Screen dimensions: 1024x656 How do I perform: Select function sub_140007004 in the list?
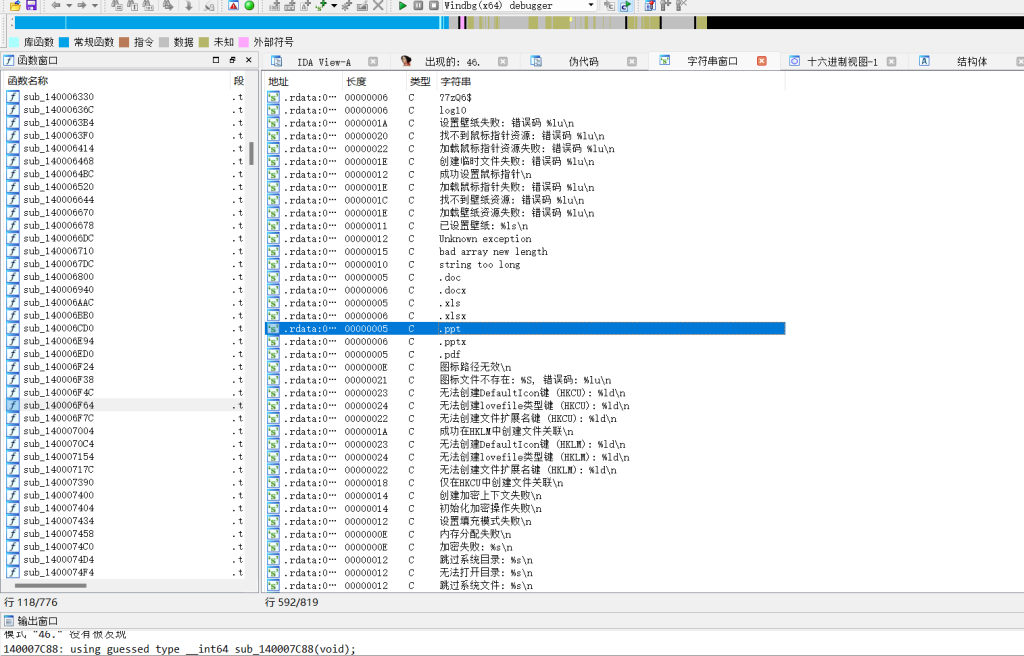pos(58,431)
